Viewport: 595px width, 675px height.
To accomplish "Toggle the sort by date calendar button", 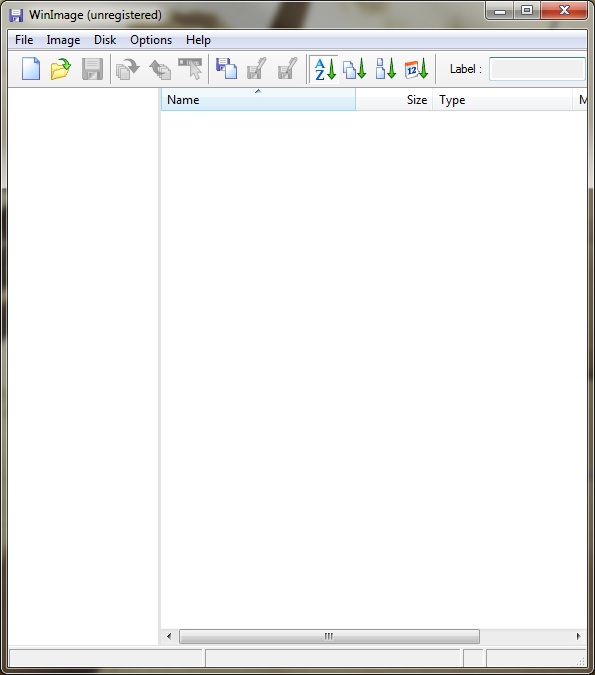I will [416, 69].
